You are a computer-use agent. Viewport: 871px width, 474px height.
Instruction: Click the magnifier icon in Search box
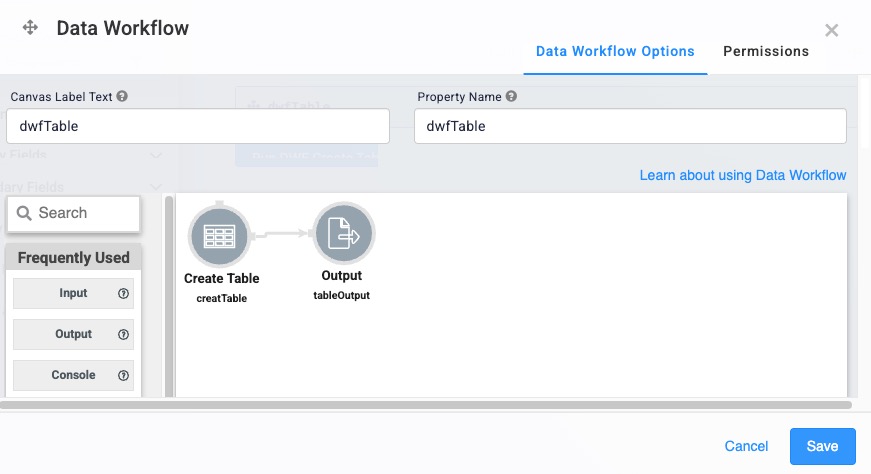(24, 213)
